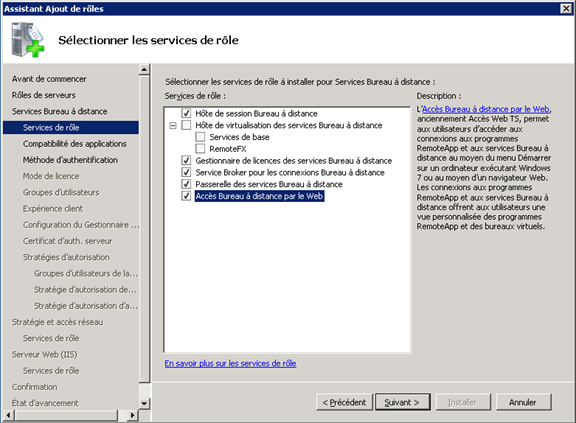The image size is (576, 423).
Task: Close the Assistant Ajout de rôles window
Action: point(566,8)
